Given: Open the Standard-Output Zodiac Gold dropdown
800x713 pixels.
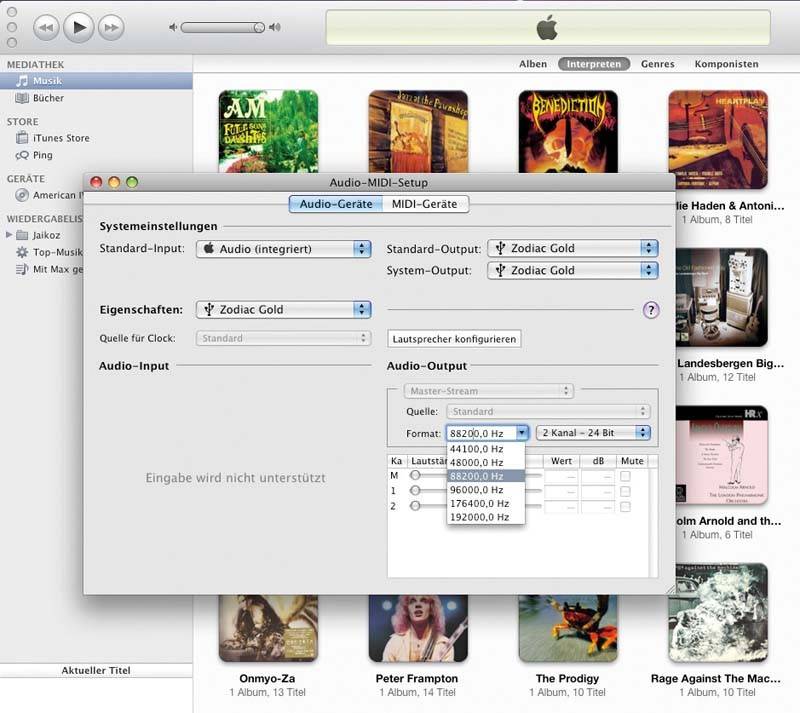Looking at the screenshot, I should (573, 248).
